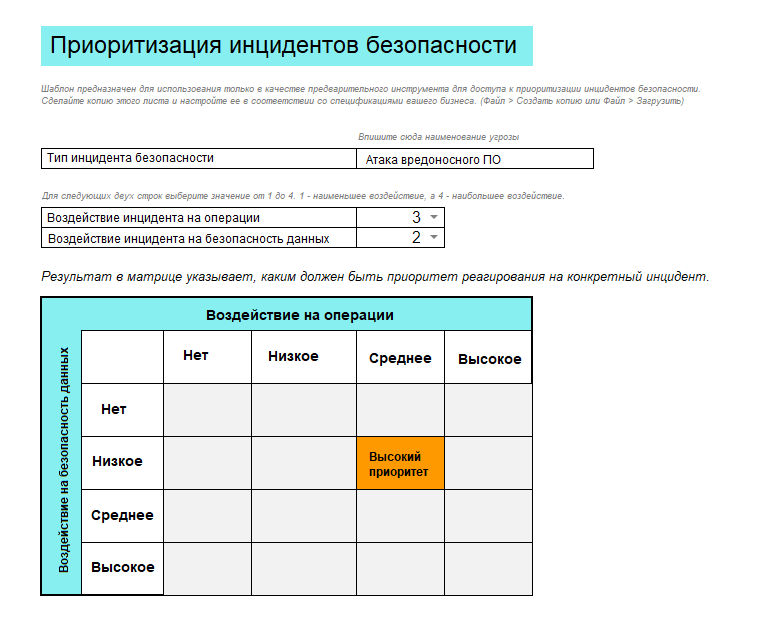Click the empty cell at Высокое row, Высокое column
This screenshot has height=619, width=776.
click(x=488, y=568)
